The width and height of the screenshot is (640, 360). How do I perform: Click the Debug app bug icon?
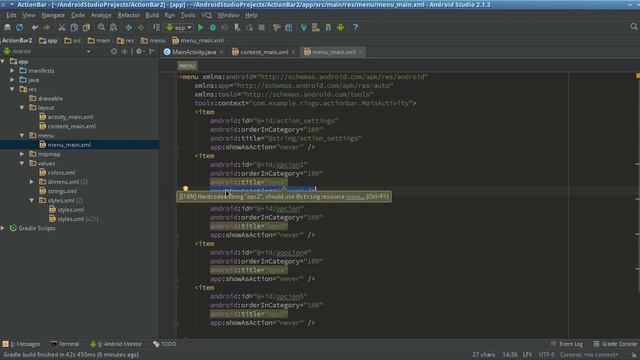pyautogui.click(x=213, y=27)
